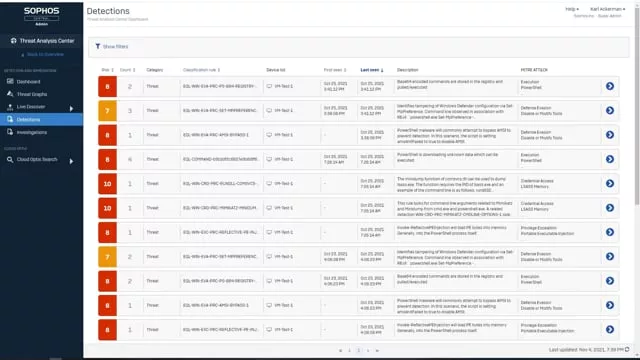Click the vertical page scrollbar

pos(637,106)
